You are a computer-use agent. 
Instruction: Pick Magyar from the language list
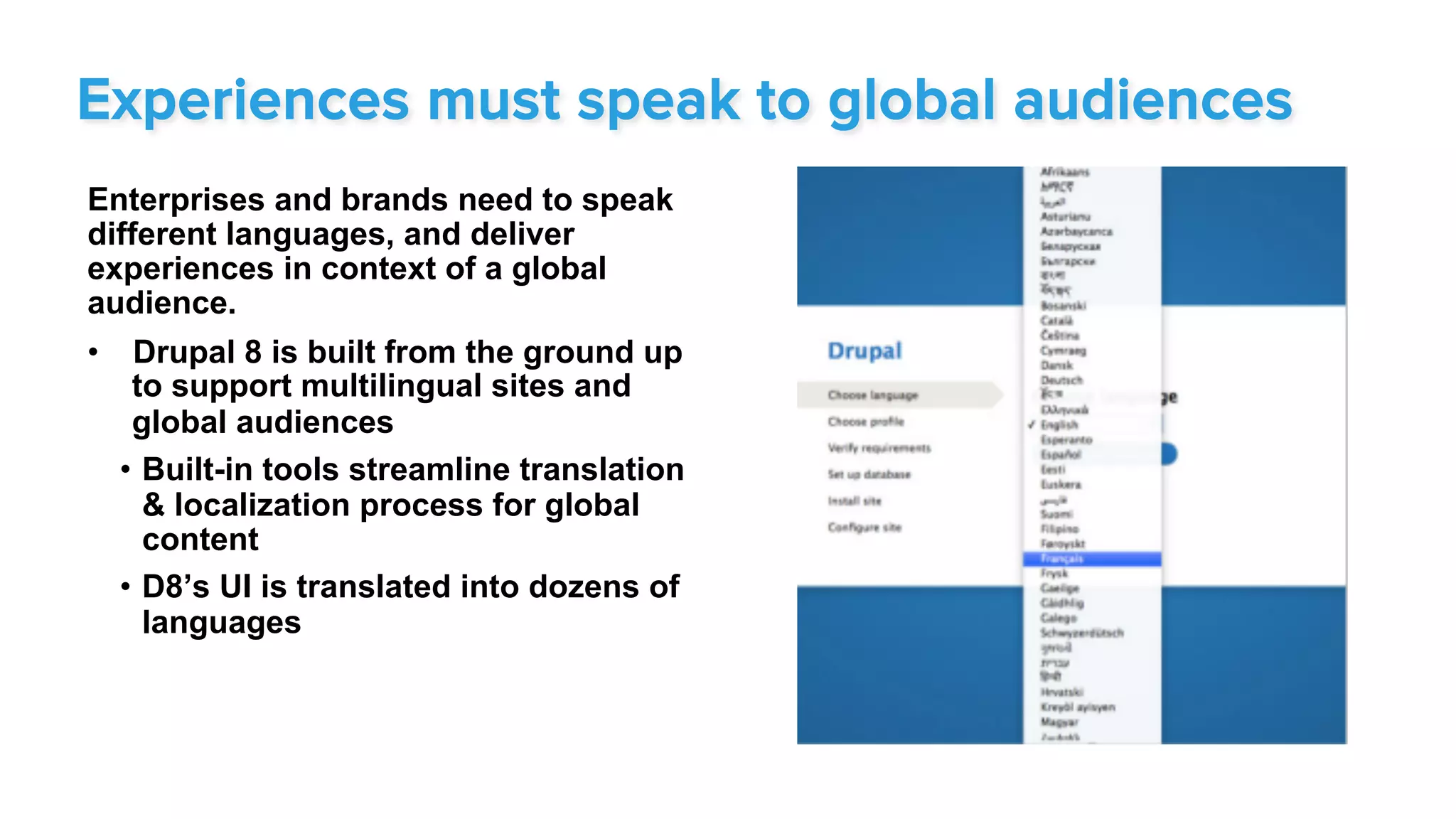click(1059, 722)
